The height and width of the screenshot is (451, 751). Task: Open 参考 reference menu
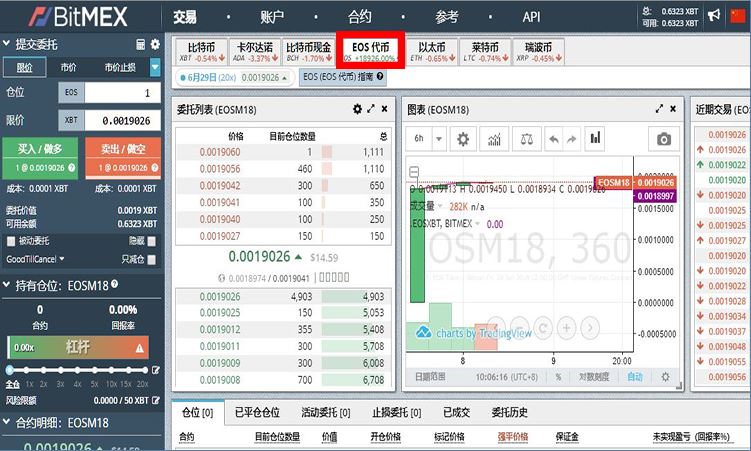[447, 17]
